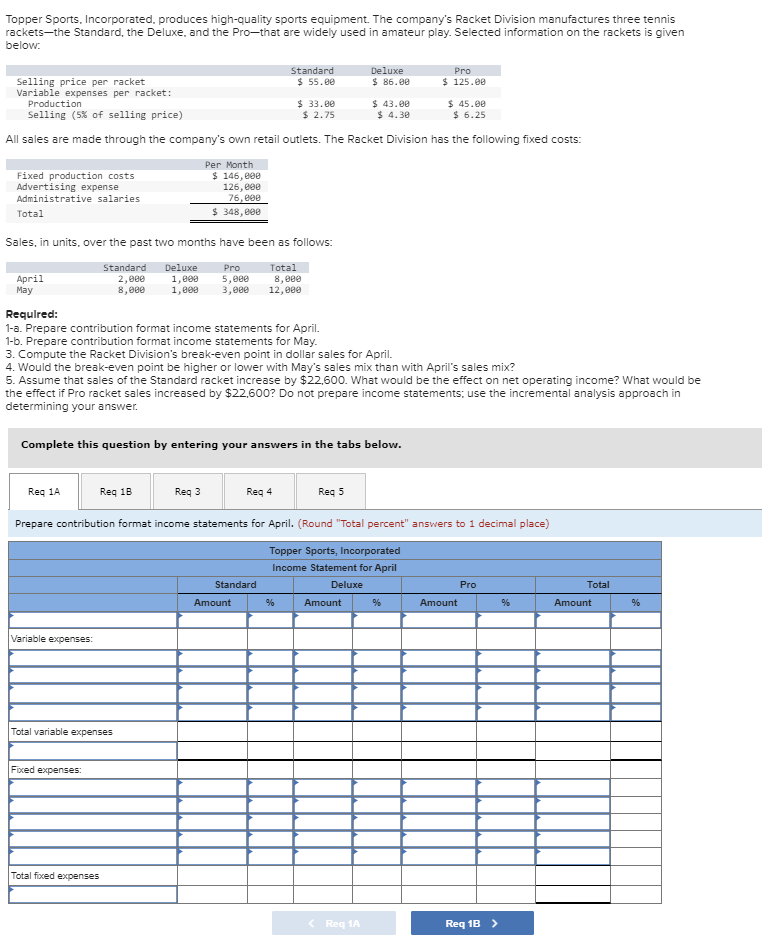Click the advertising expense value "126,000"
Screen dimensions: 762x940
click(x=242, y=186)
